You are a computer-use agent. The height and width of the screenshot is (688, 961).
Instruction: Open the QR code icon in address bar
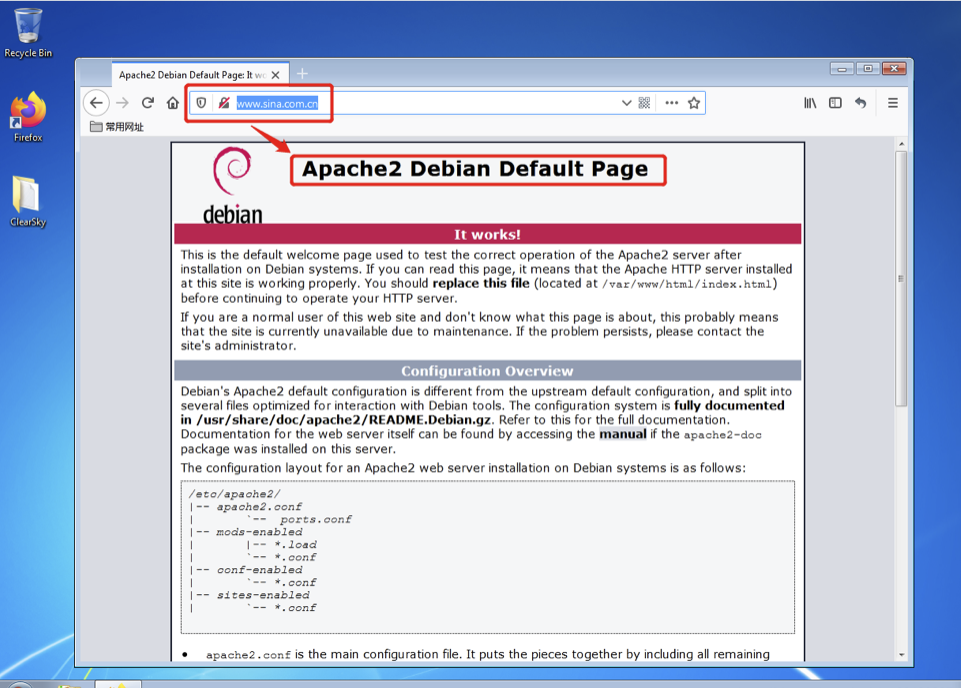pyautogui.click(x=644, y=103)
